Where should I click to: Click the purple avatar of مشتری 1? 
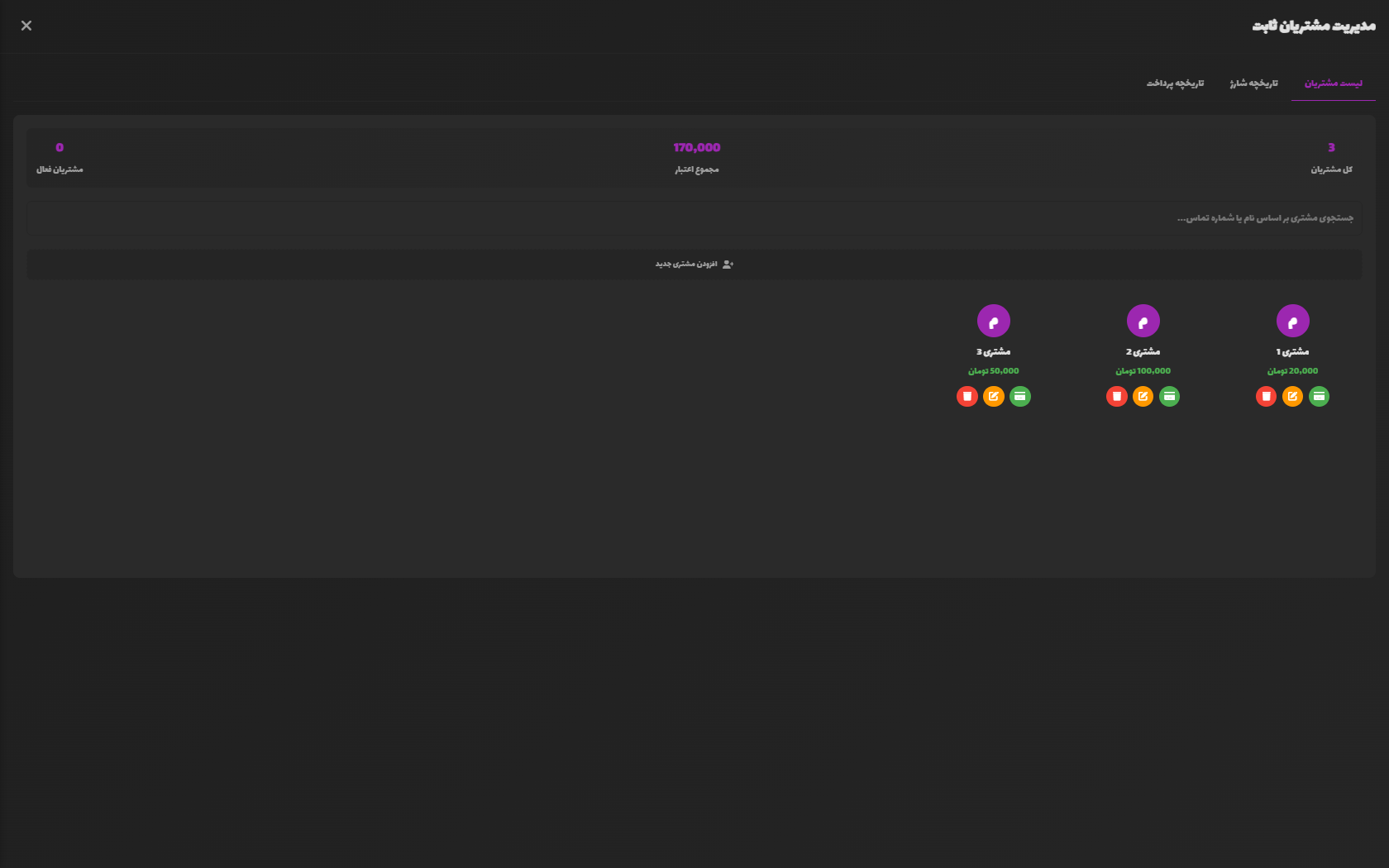pos(1292,321)
